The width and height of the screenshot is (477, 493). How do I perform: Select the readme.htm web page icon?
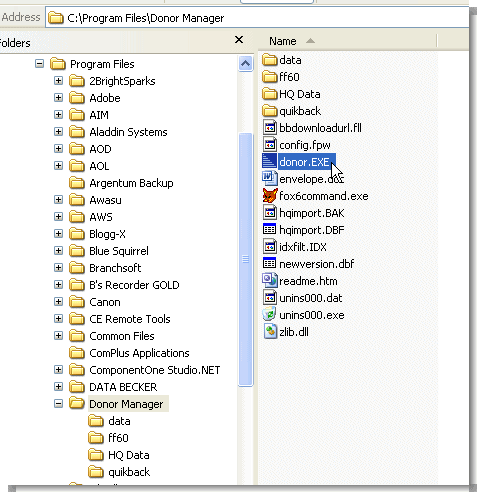click(x=270, y=281)
